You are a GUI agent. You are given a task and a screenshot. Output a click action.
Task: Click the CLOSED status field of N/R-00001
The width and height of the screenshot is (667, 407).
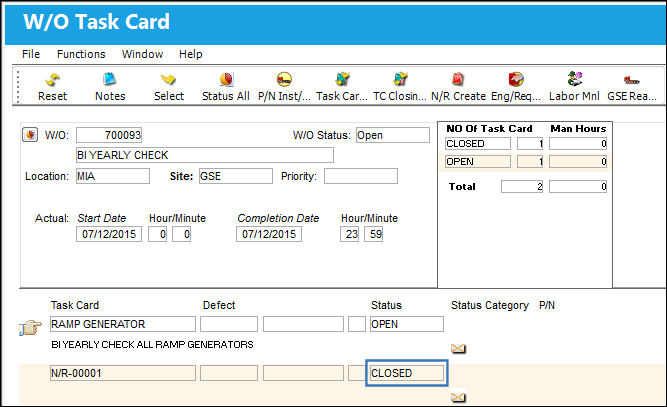coord(407,373)
